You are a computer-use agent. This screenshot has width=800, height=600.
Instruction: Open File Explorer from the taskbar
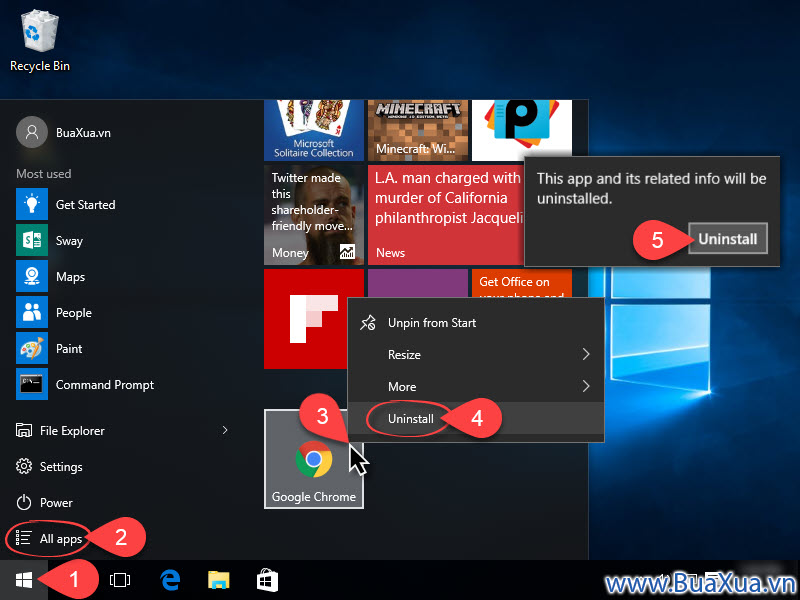(218, 580)
